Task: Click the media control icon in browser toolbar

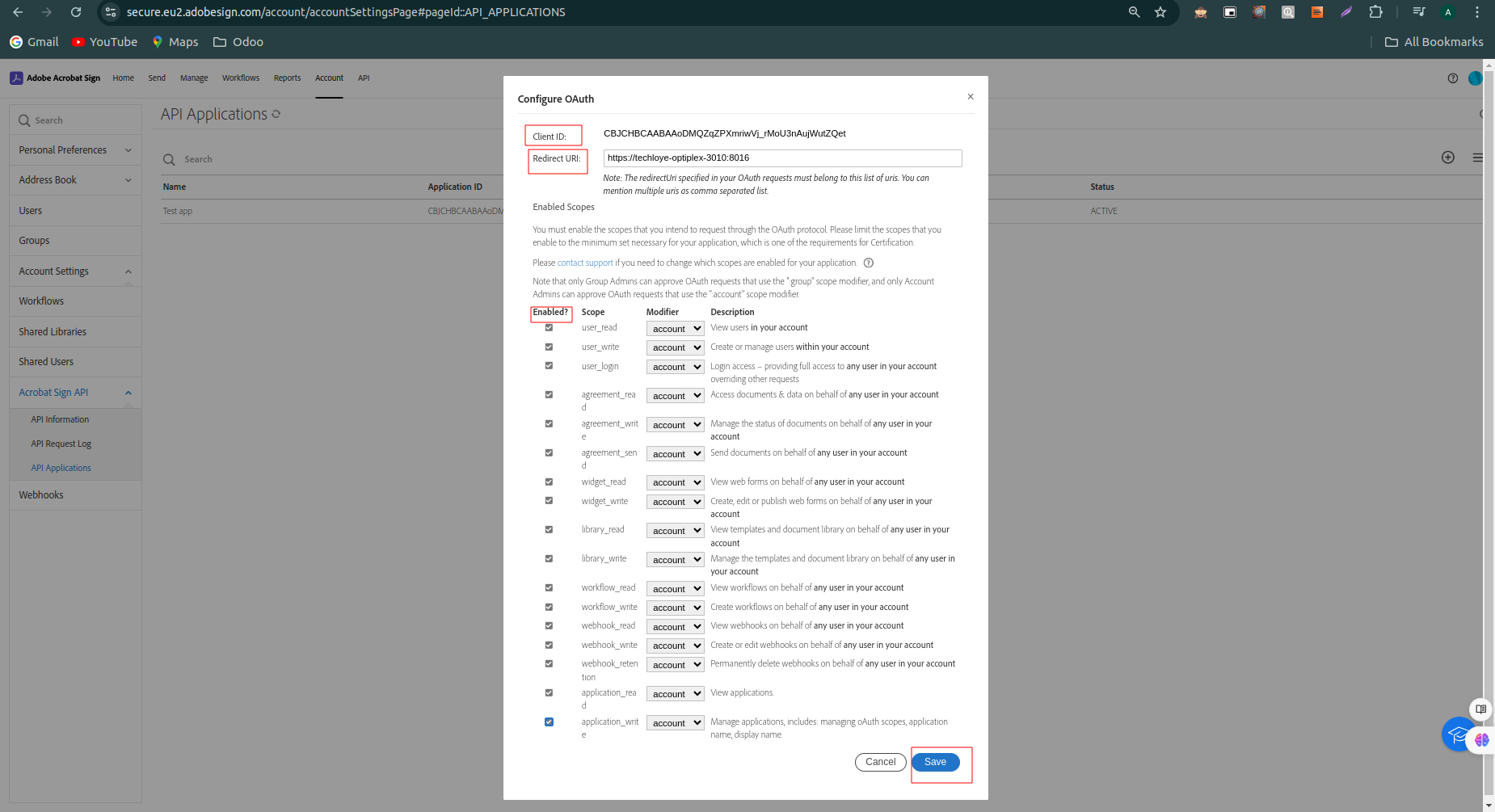Action: 1419,12
